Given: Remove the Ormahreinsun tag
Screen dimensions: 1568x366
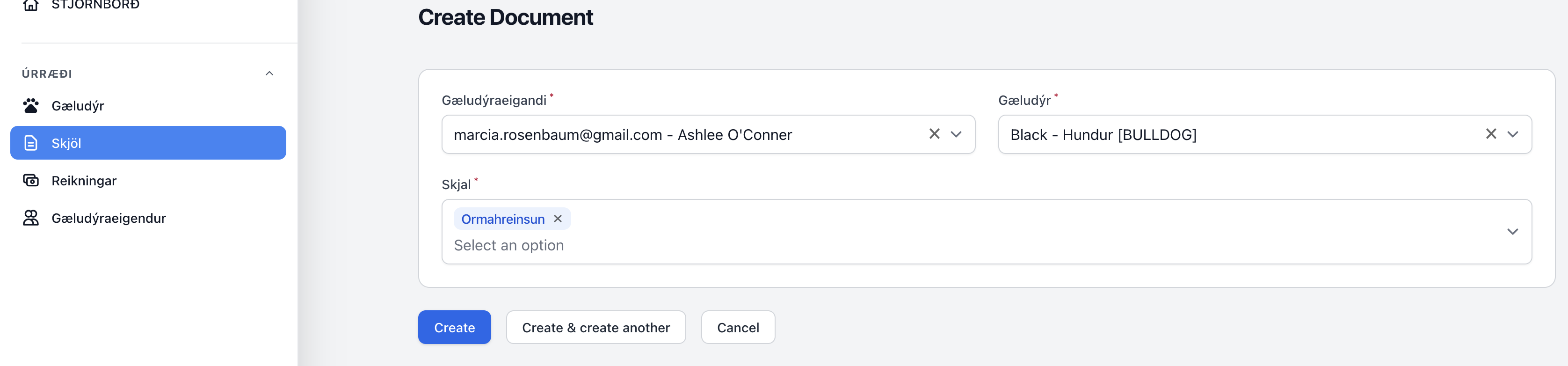Looking at the screenshot, I should 558,219.
